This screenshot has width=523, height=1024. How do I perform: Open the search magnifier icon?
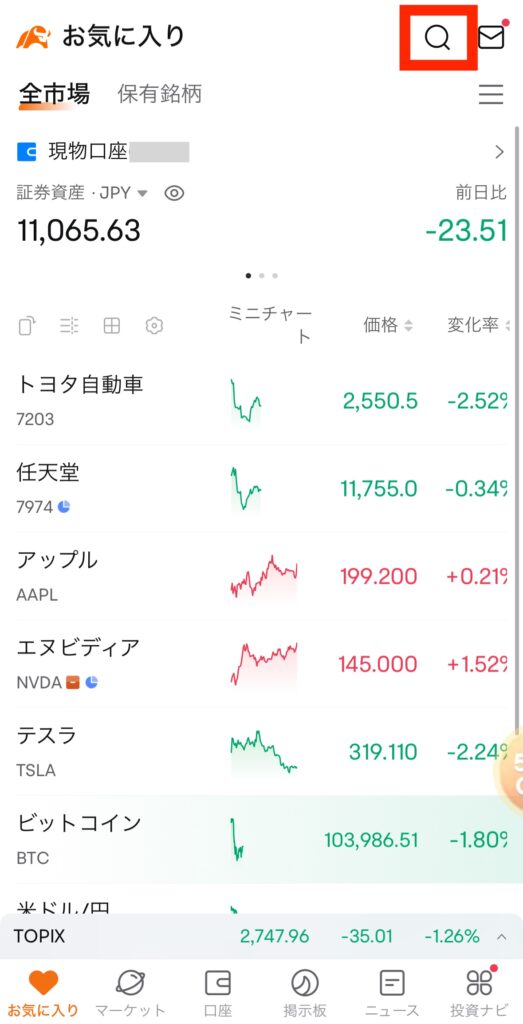point(437,37)
